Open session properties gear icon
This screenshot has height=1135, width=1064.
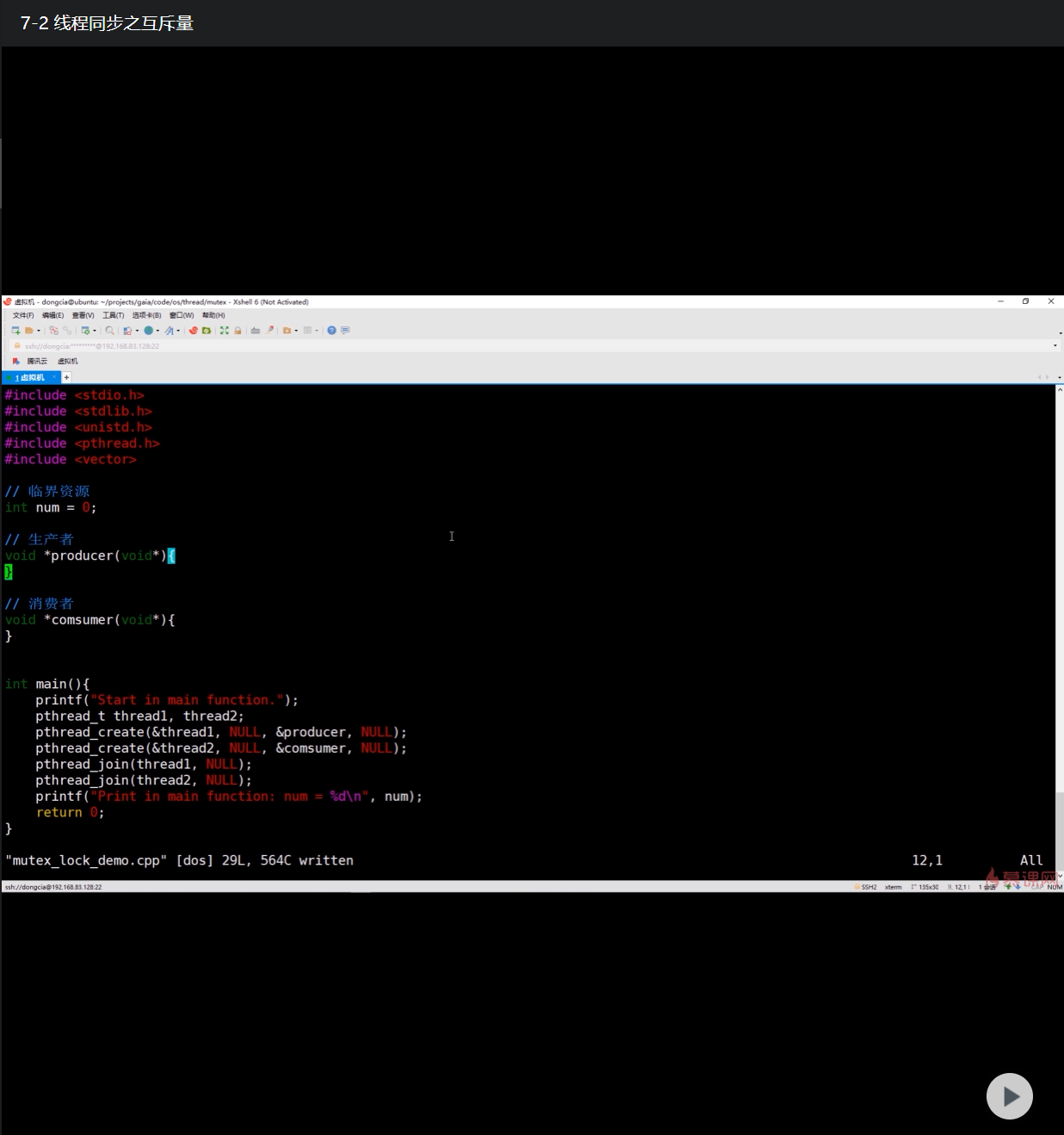[86, 331]
